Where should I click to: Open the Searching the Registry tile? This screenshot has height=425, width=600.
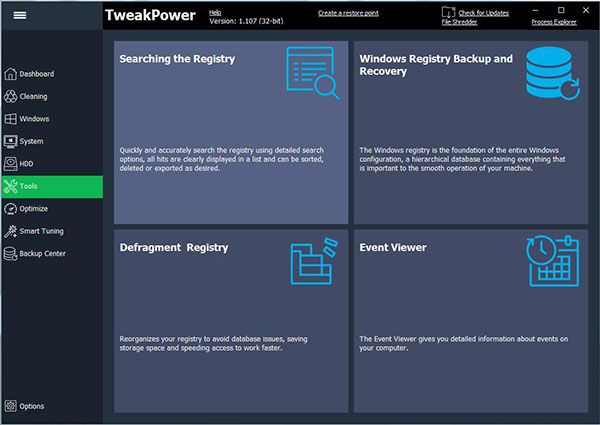pyautogui.click(x=231, y=132)
